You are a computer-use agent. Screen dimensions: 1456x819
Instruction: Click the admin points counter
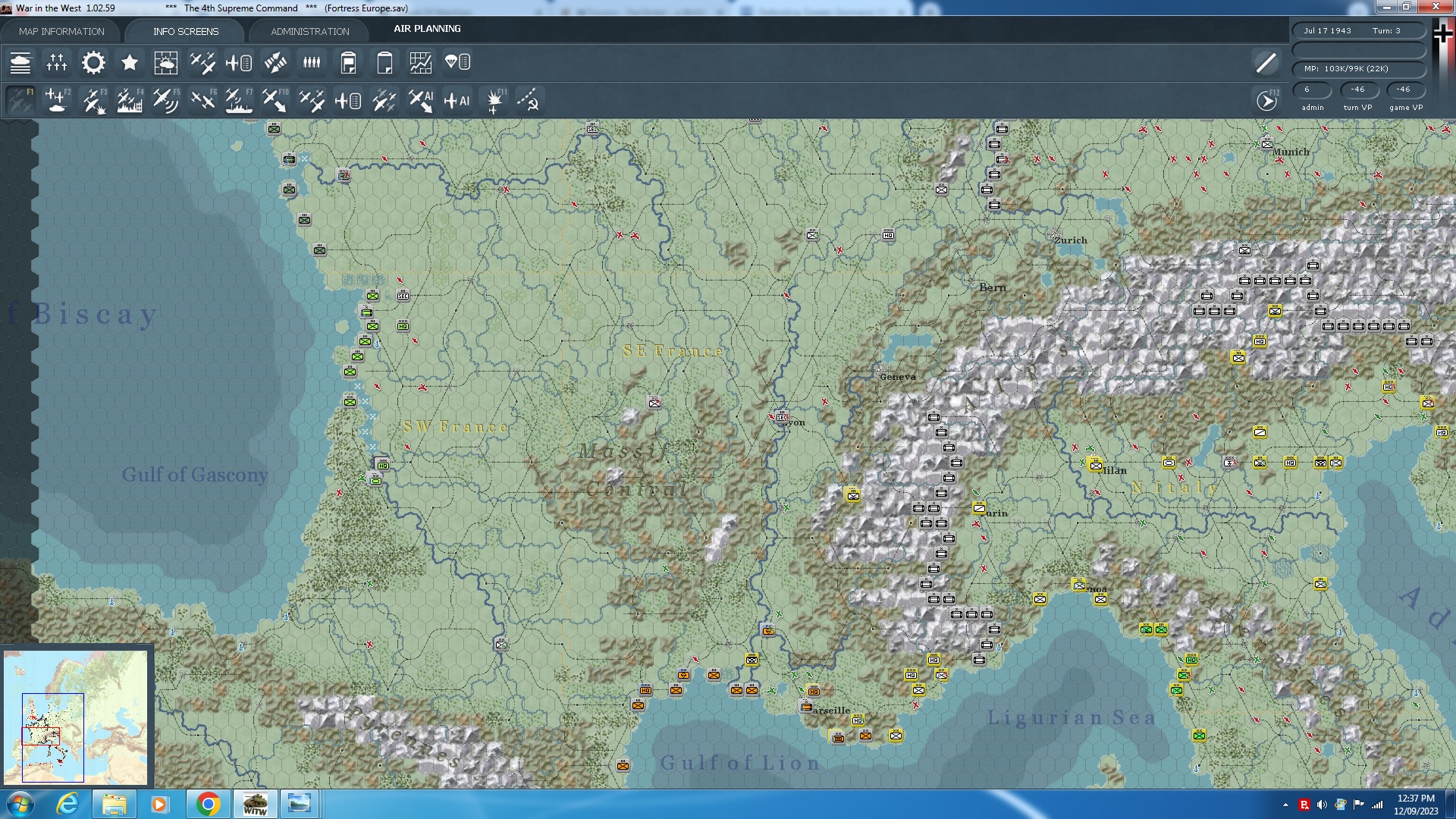[x=1312, y=89]
